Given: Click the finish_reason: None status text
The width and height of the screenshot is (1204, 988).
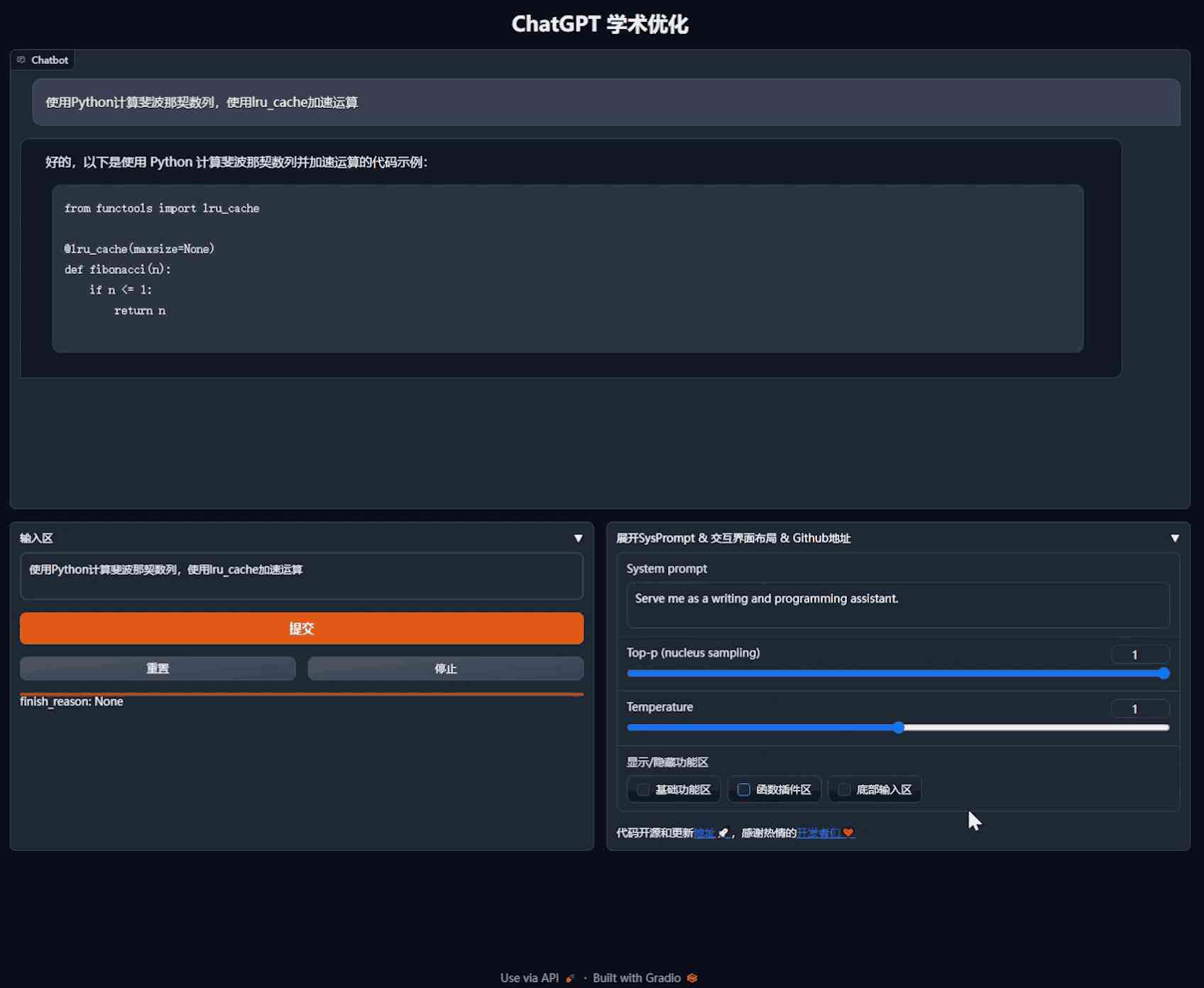Looking at the screenshot, I should click(x=72, y=701).
